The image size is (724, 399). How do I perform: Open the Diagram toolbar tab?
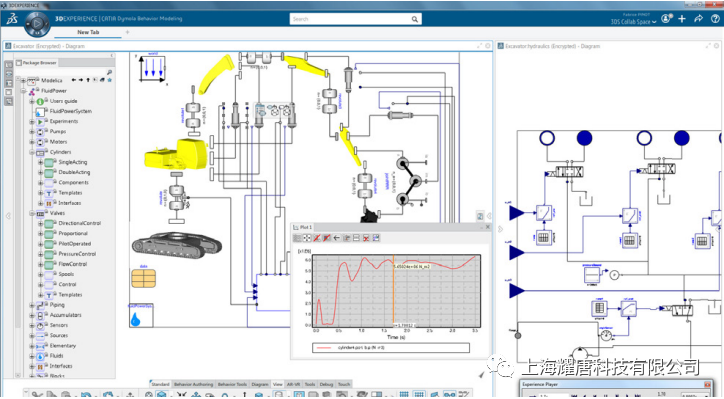coord(259,384)
